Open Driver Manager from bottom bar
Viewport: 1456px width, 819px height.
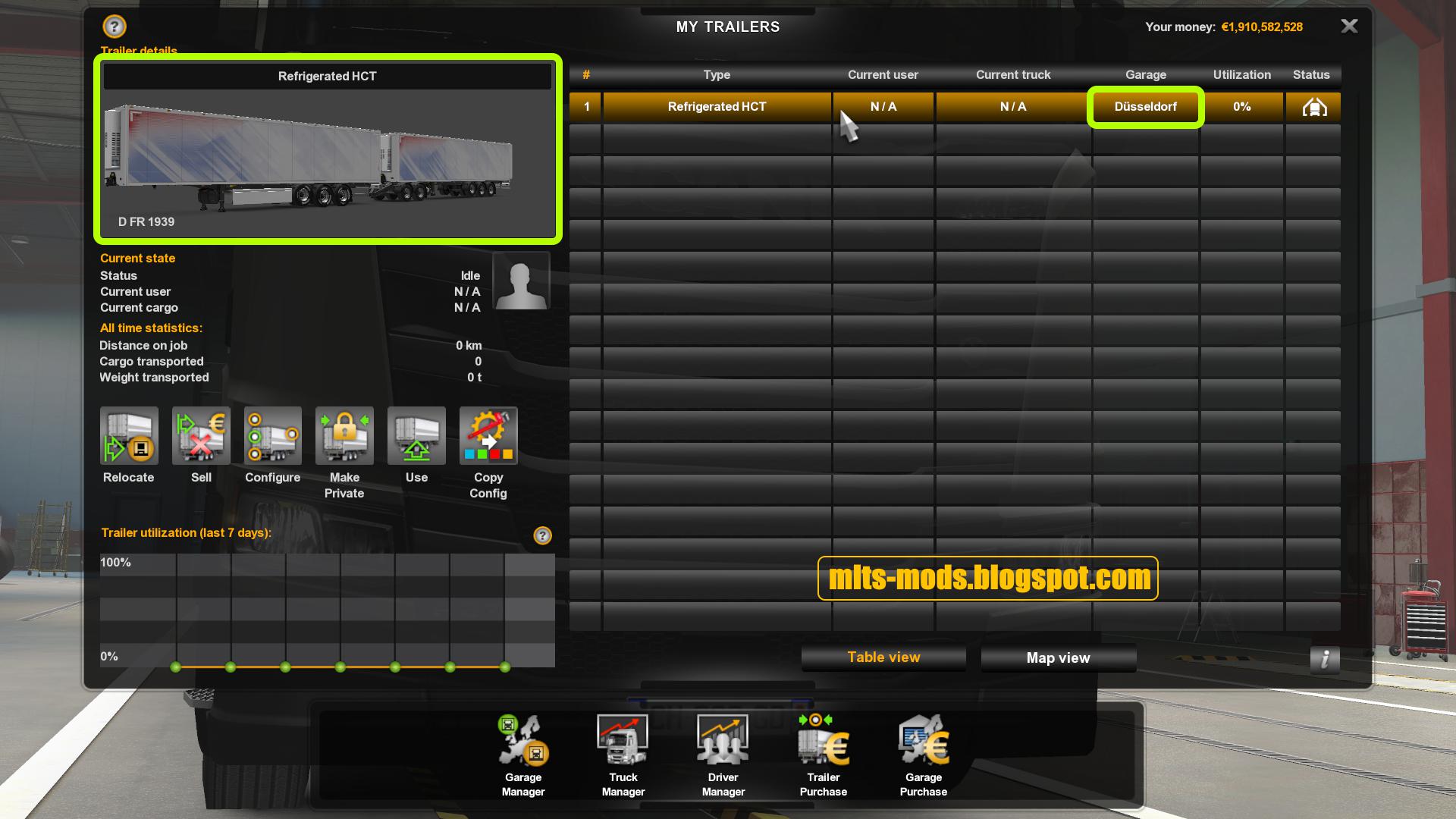tap(723, 742)
